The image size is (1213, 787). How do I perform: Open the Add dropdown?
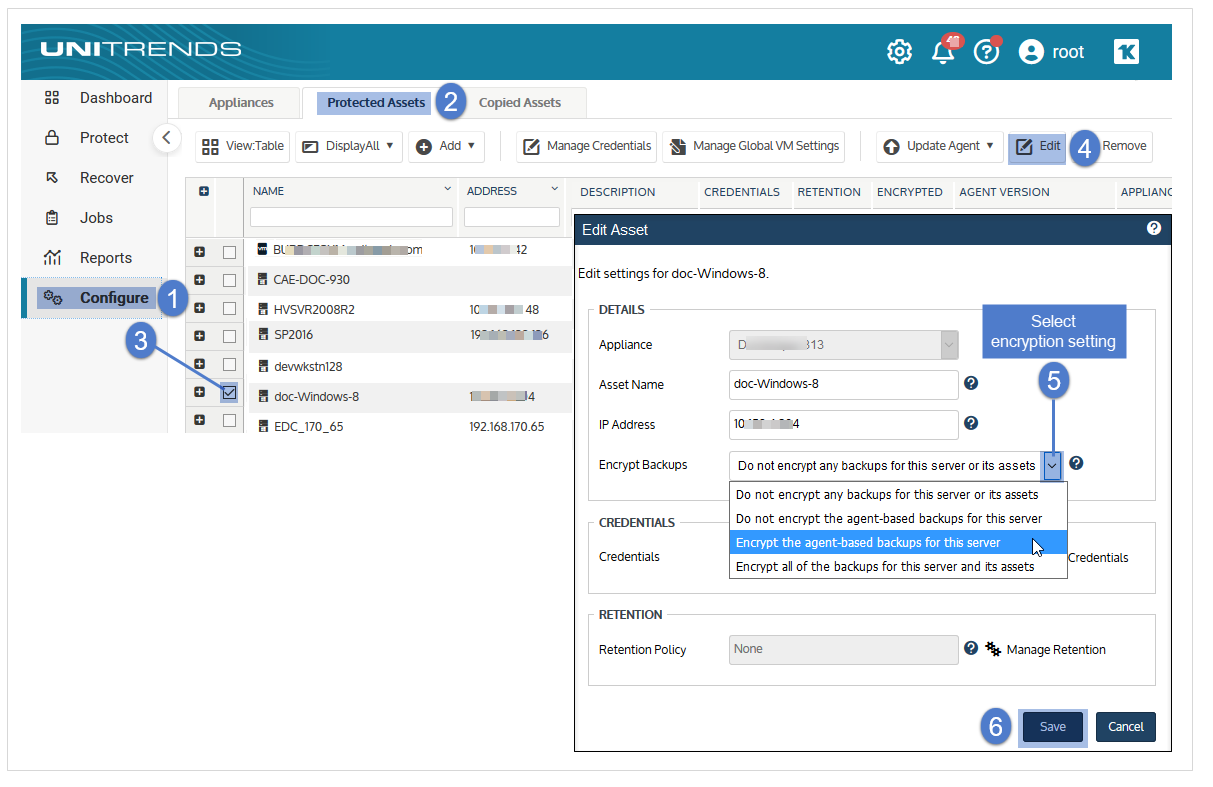446,146
